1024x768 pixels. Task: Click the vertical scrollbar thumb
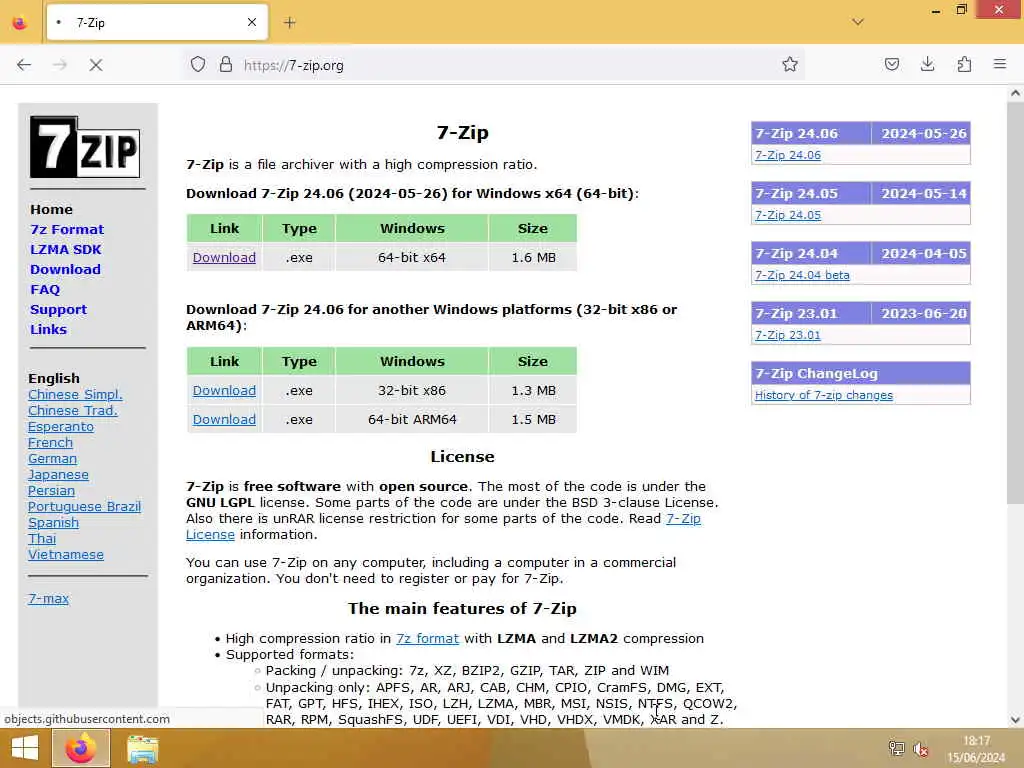1015,302
